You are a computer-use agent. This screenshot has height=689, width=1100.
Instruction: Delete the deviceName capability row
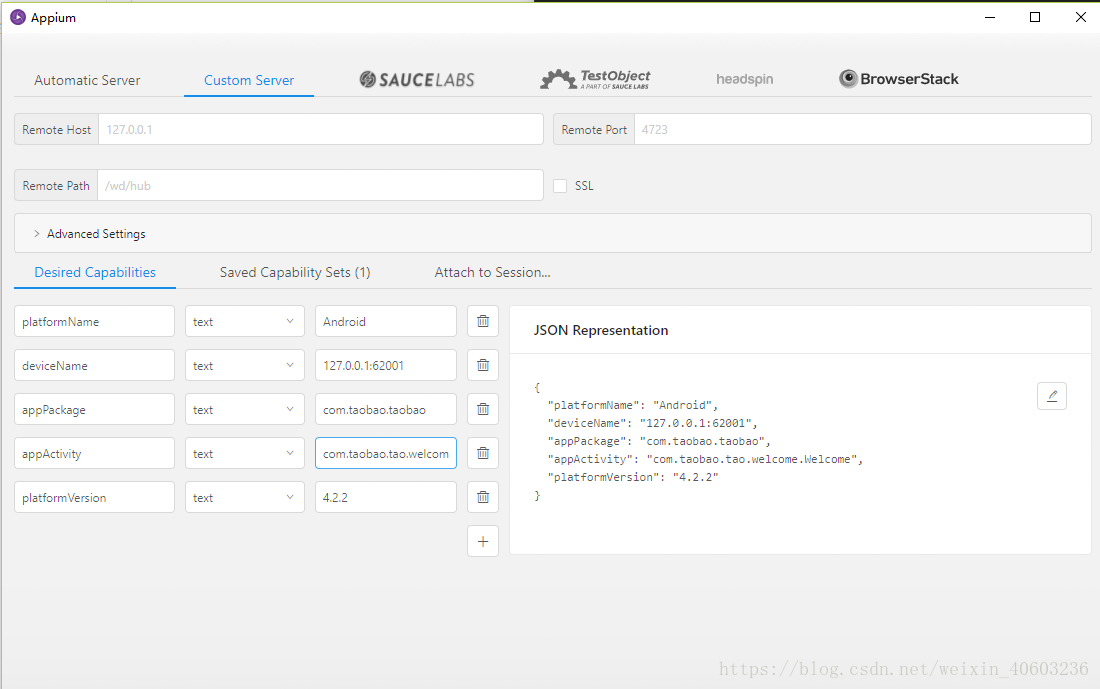coord(483,366)
